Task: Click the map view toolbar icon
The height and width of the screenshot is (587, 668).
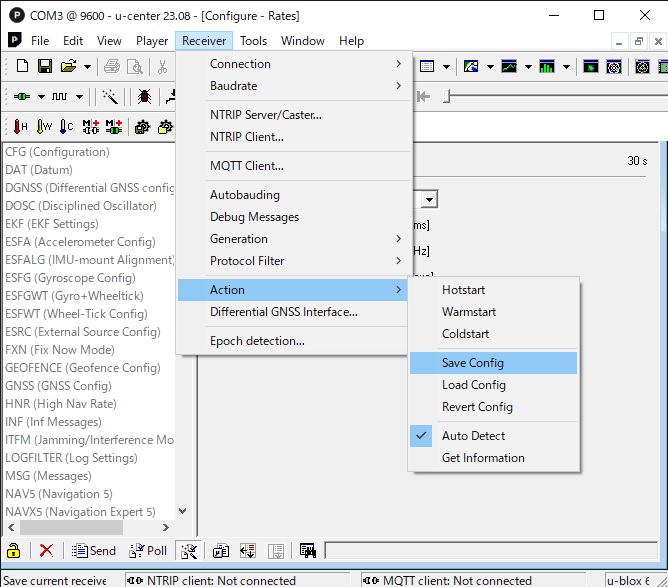Action: pos(471,66)
